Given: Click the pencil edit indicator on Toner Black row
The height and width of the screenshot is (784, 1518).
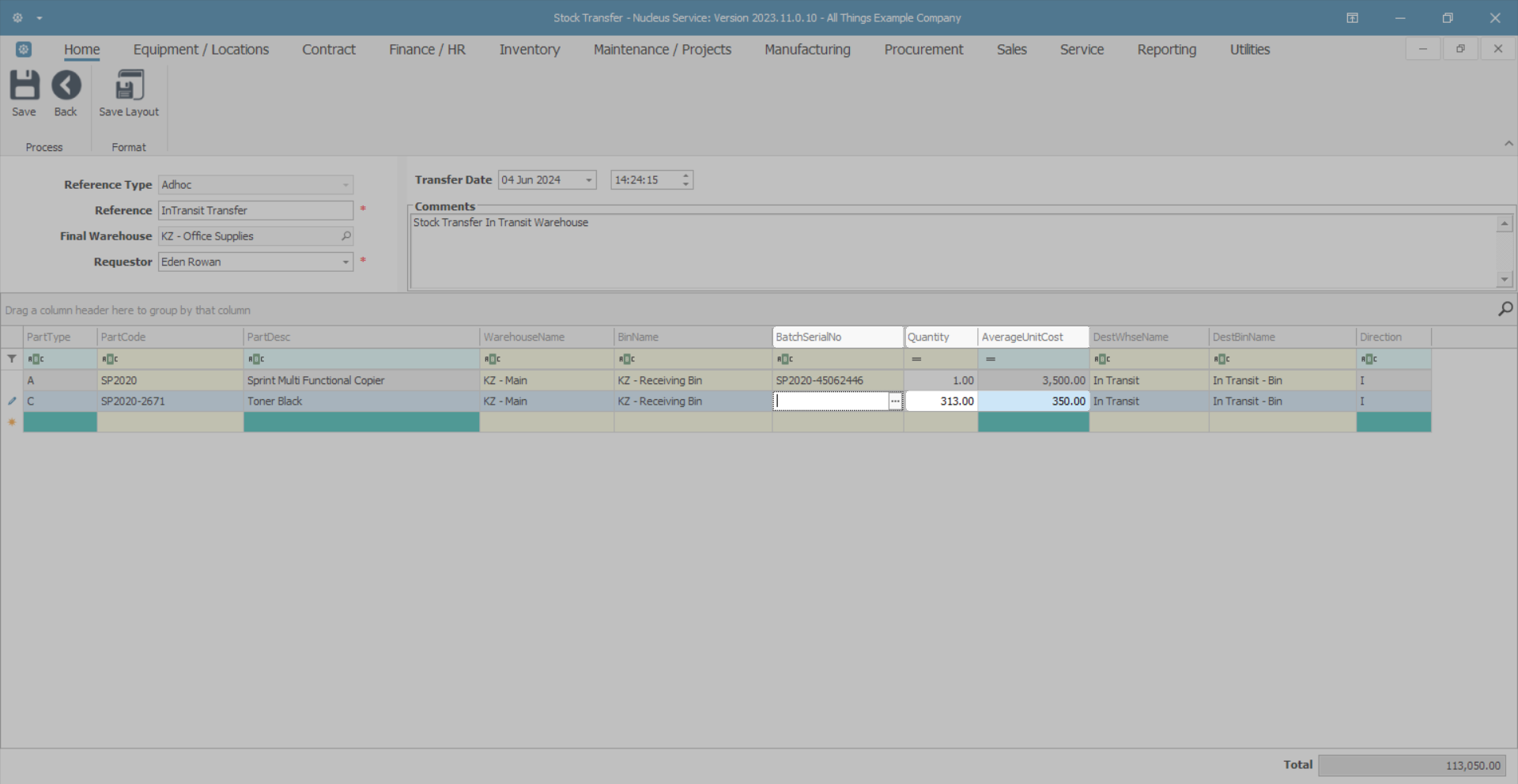Looking at the screenshot, I should (x=12, y=401).
